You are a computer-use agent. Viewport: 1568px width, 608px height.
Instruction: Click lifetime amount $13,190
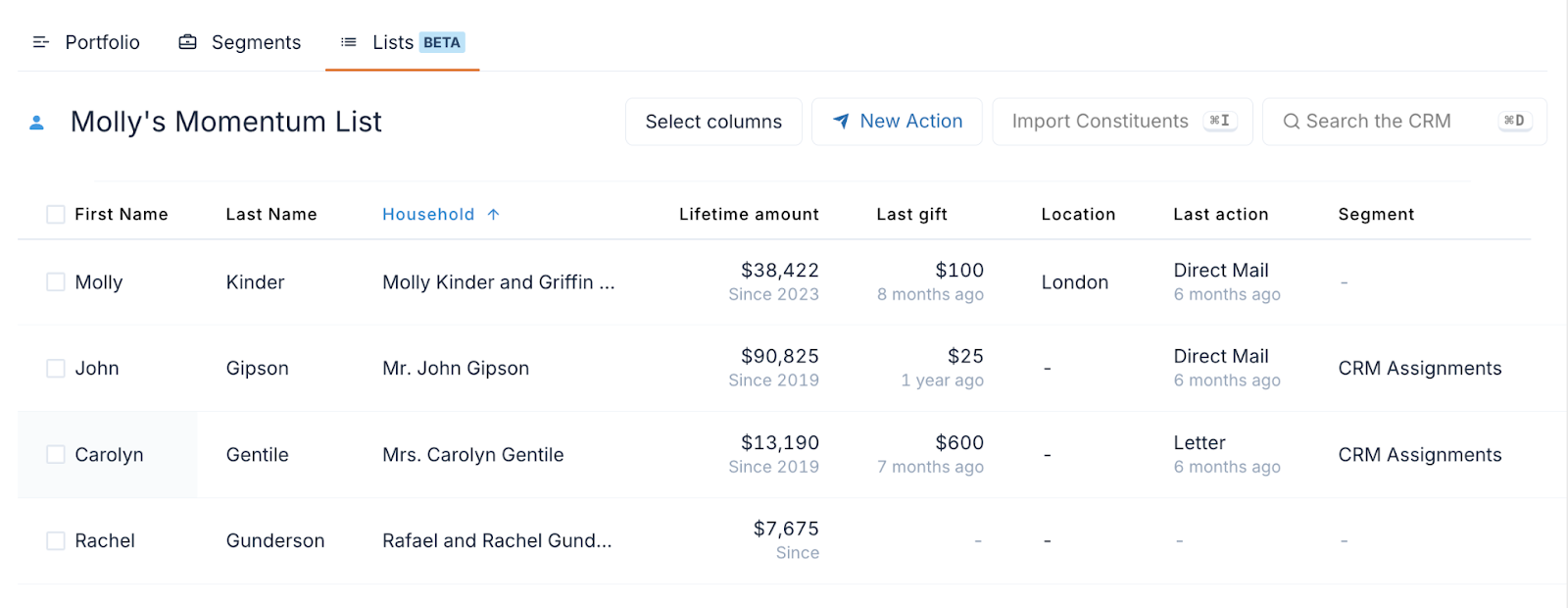click(x=780, y=443)
